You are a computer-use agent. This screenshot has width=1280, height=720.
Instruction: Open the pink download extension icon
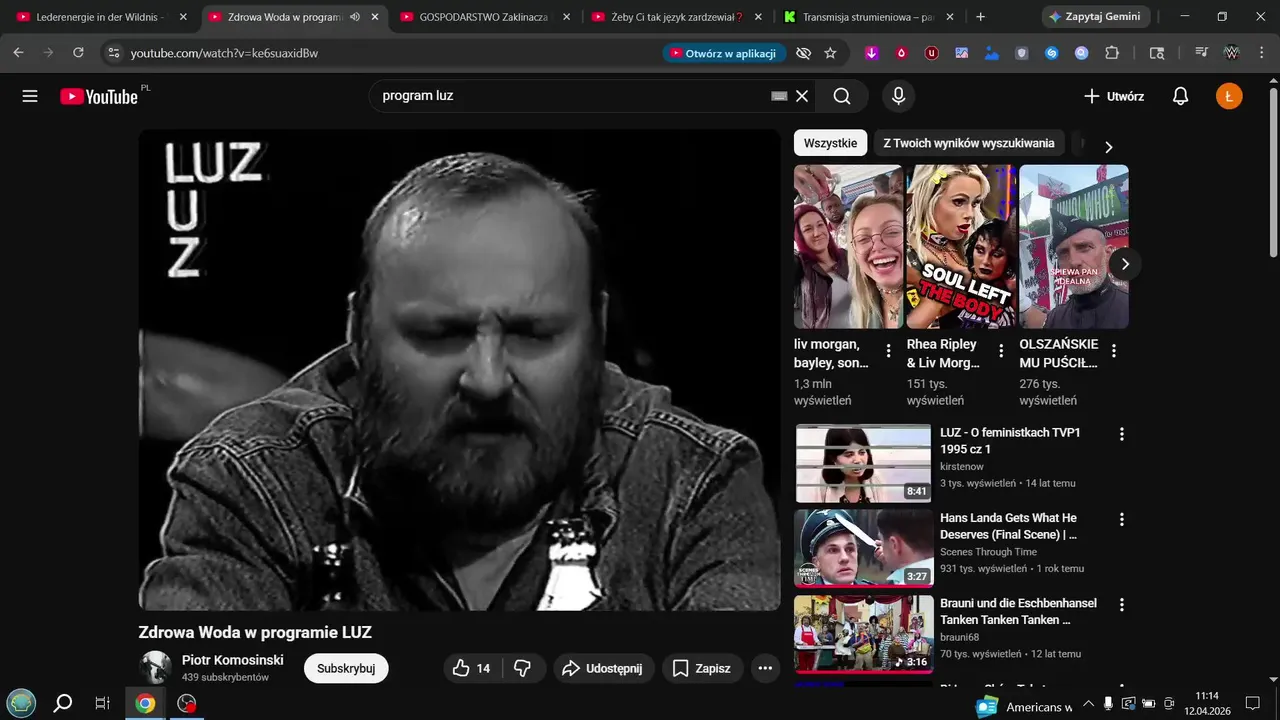click(872, 53)
